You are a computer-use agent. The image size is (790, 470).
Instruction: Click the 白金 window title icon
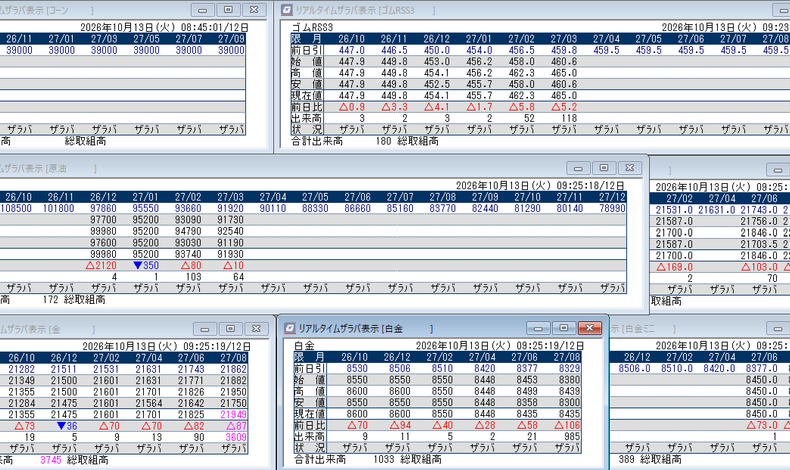pyautogui.click(x=290, y=328)
